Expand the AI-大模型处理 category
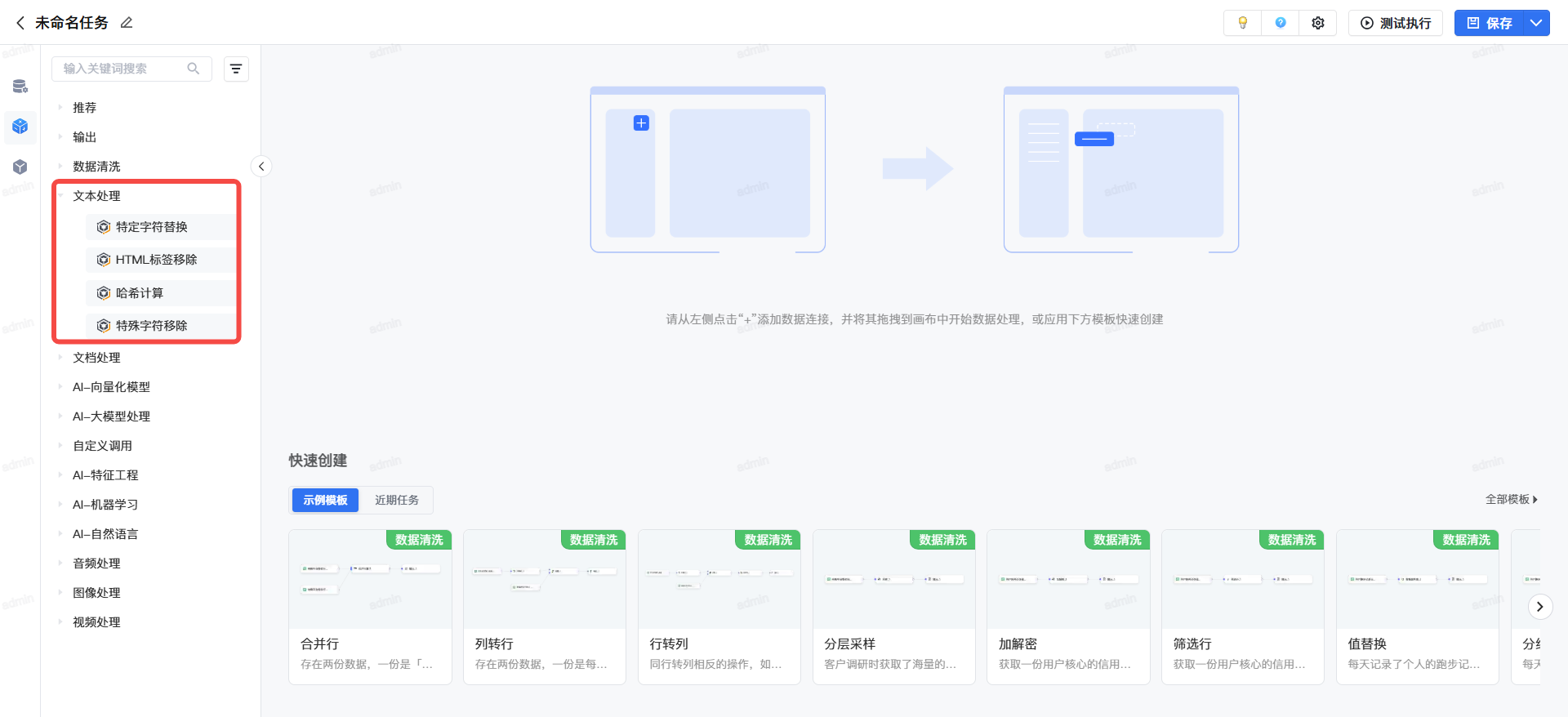 60,416
